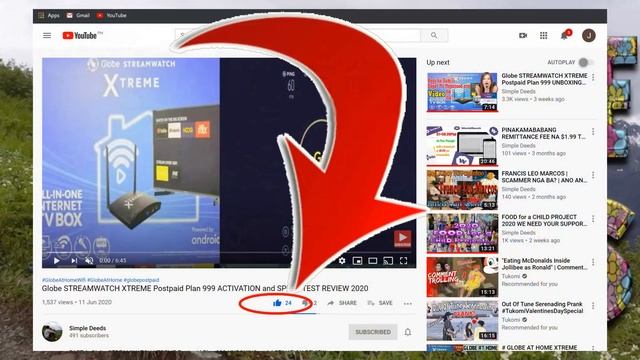The height and width of the screenshot is (360, 640).
Task: Open the account avatar menu
Action: (588, 36)
